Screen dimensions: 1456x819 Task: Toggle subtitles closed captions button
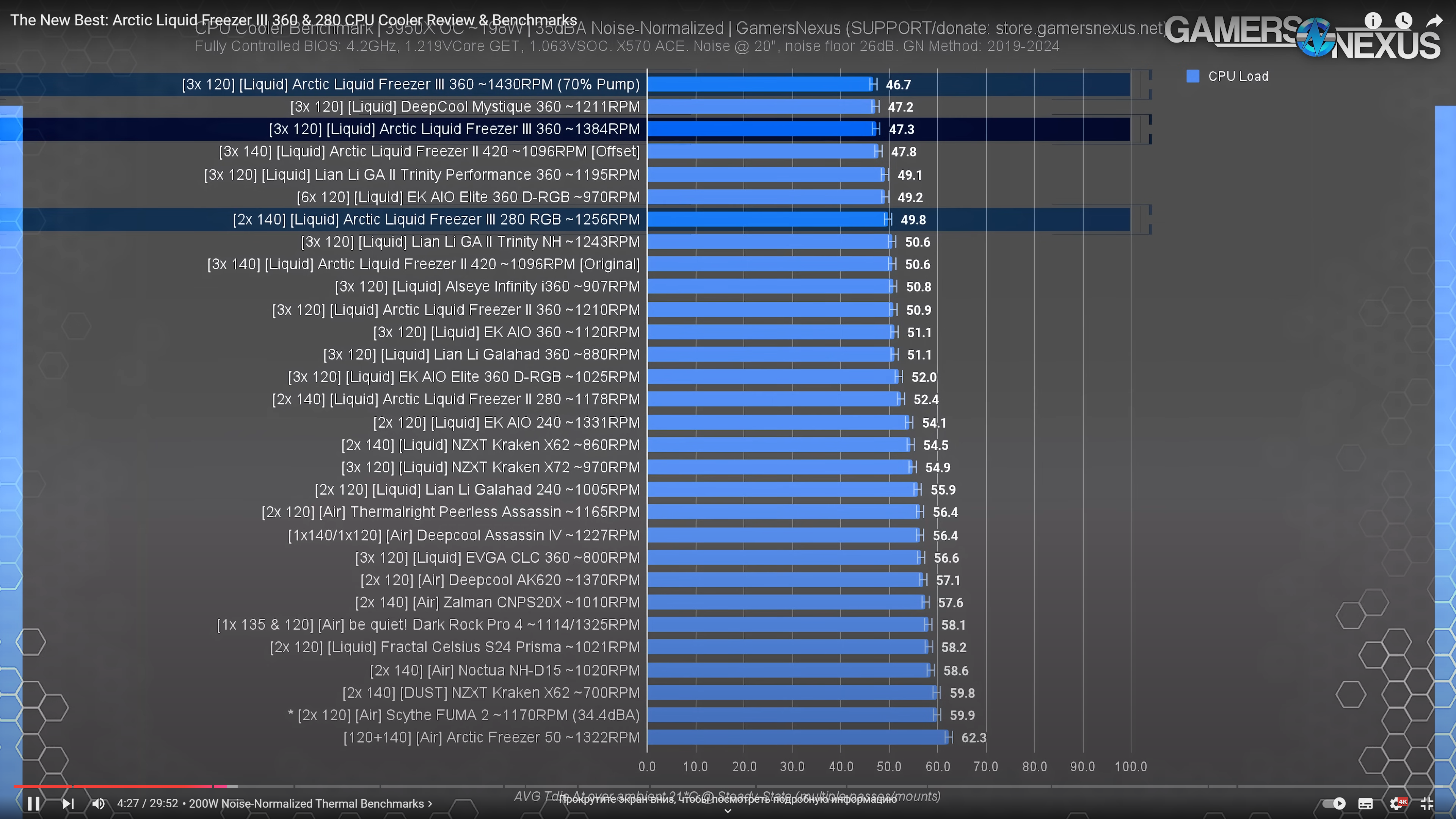pos(1365,803)
